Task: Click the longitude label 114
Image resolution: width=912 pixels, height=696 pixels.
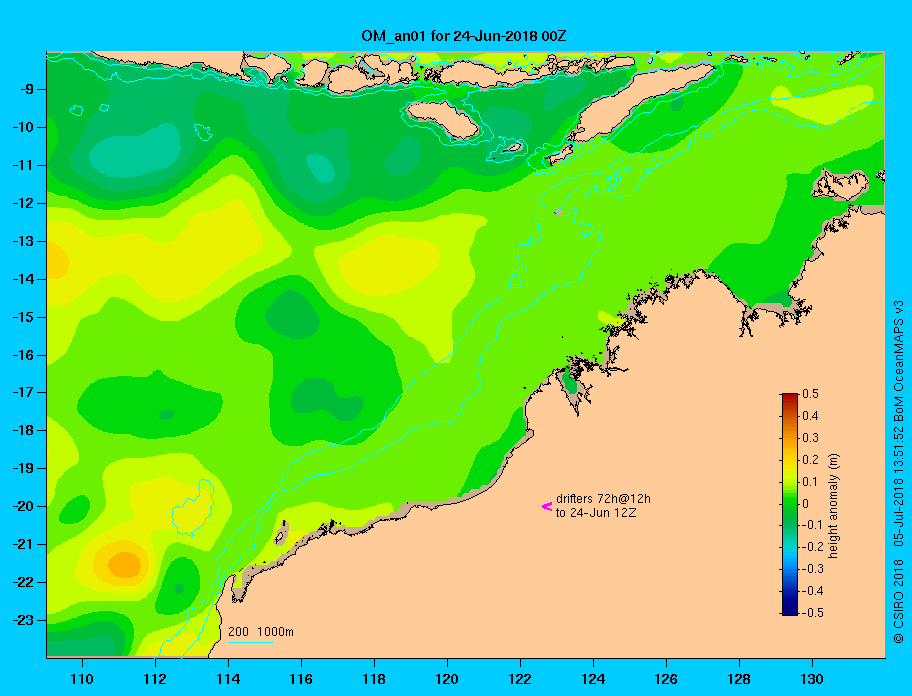Action: (228, 679)
